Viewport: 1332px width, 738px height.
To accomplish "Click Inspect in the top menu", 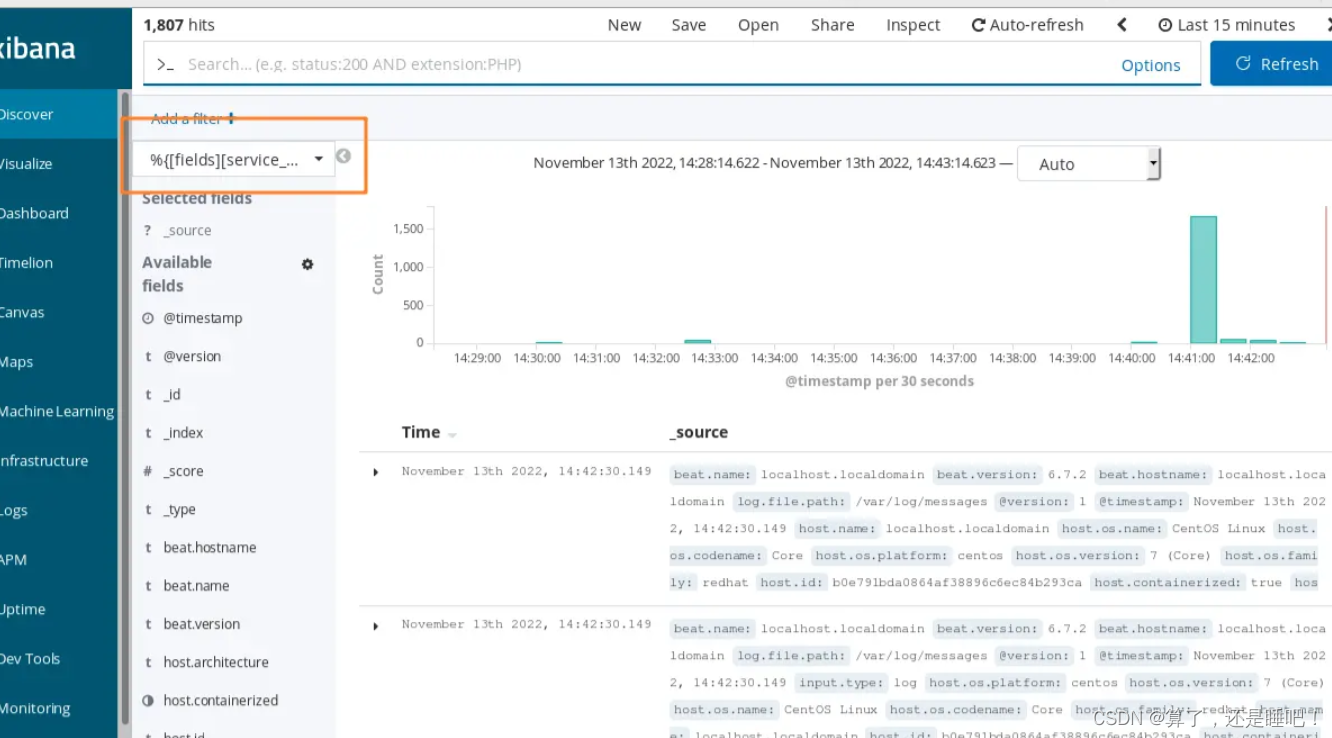I will [x=913, y=25].
